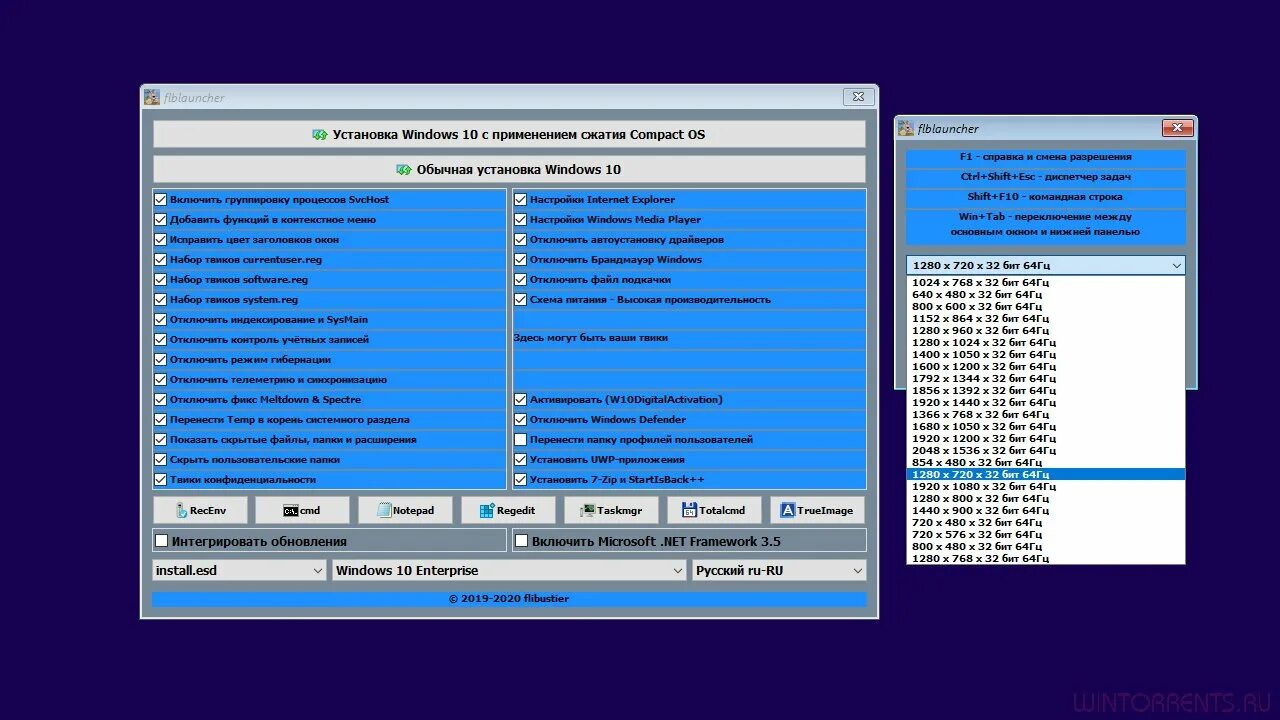Close the small flblauncher help window
The height and width of the screenshot is (720, 1280).
1177,128
